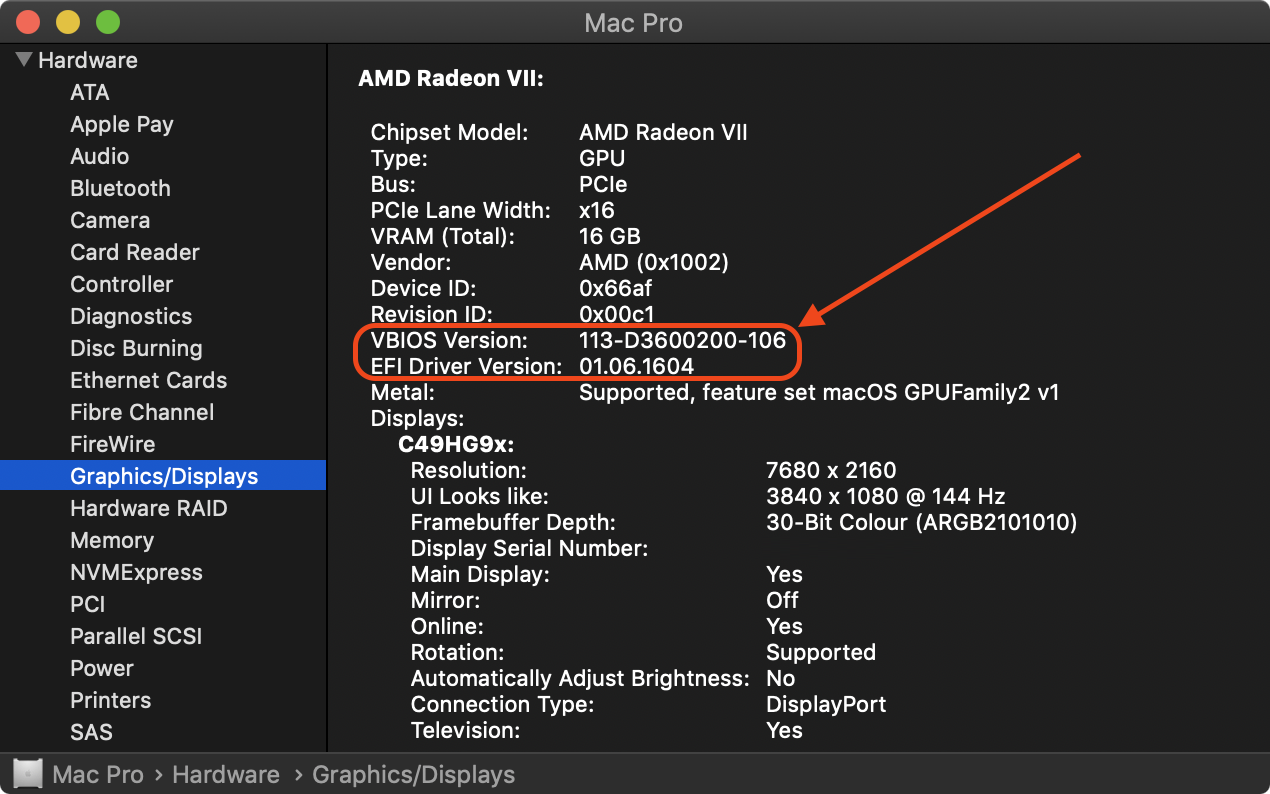The width and height of the screenshot is (1270, 794).
Task: Click the Metal supported feature set text
Action: point(819,392)
